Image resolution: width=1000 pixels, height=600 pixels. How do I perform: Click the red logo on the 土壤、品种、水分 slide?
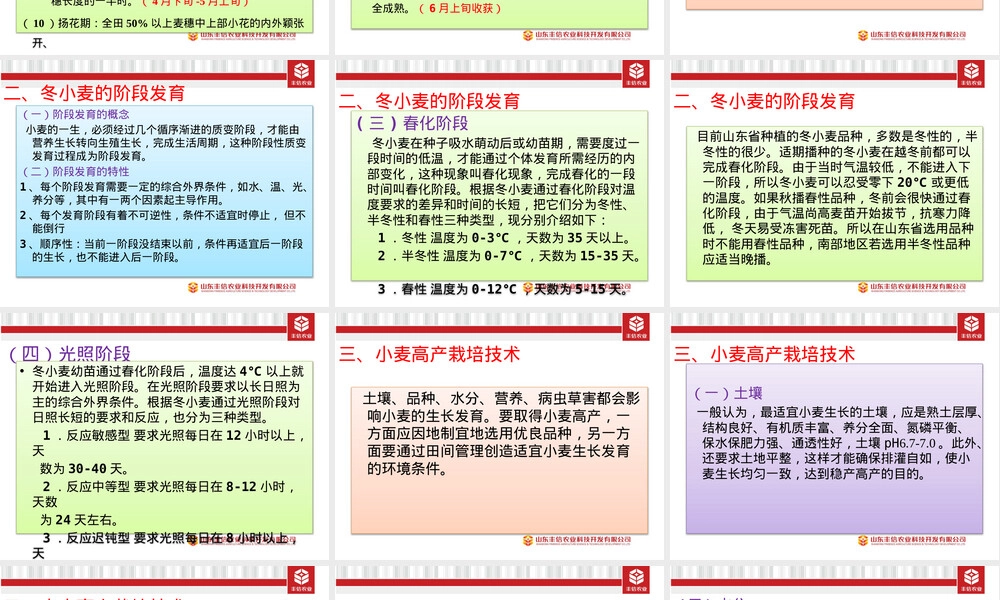pyautogui.click(x=636, y=326)
